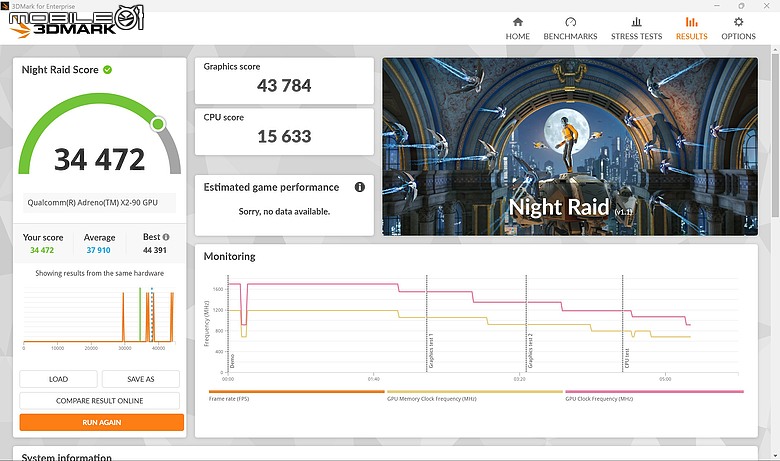Click the info icon next to Best
Image resolution: width=780 pixels, height=461 pixels.
pos(166,237)
